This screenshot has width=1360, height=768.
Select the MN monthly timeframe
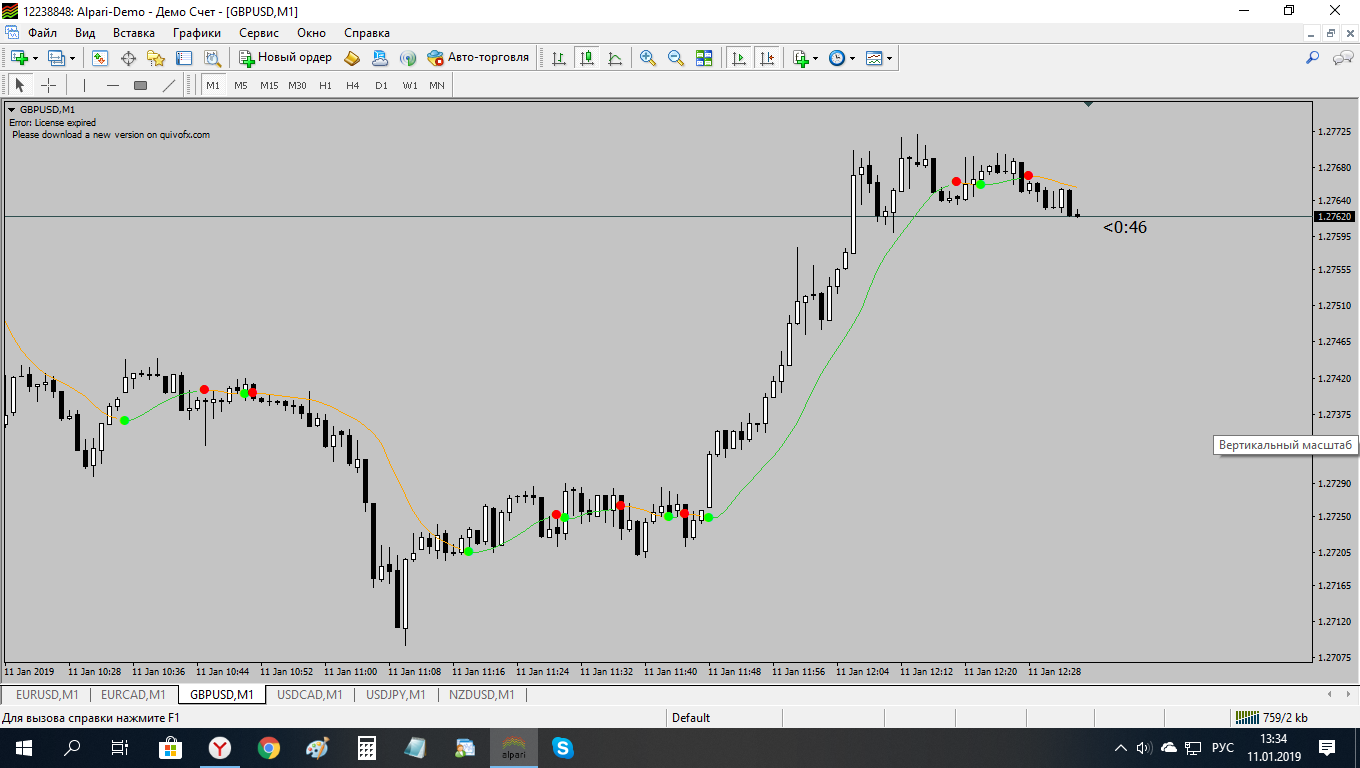[x=437, y=85]
